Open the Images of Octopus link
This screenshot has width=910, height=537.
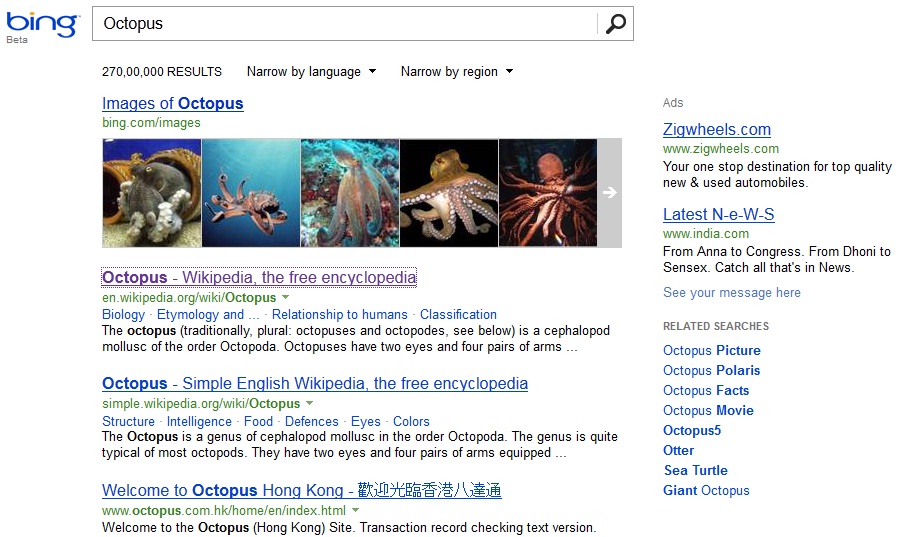(172, 103)
